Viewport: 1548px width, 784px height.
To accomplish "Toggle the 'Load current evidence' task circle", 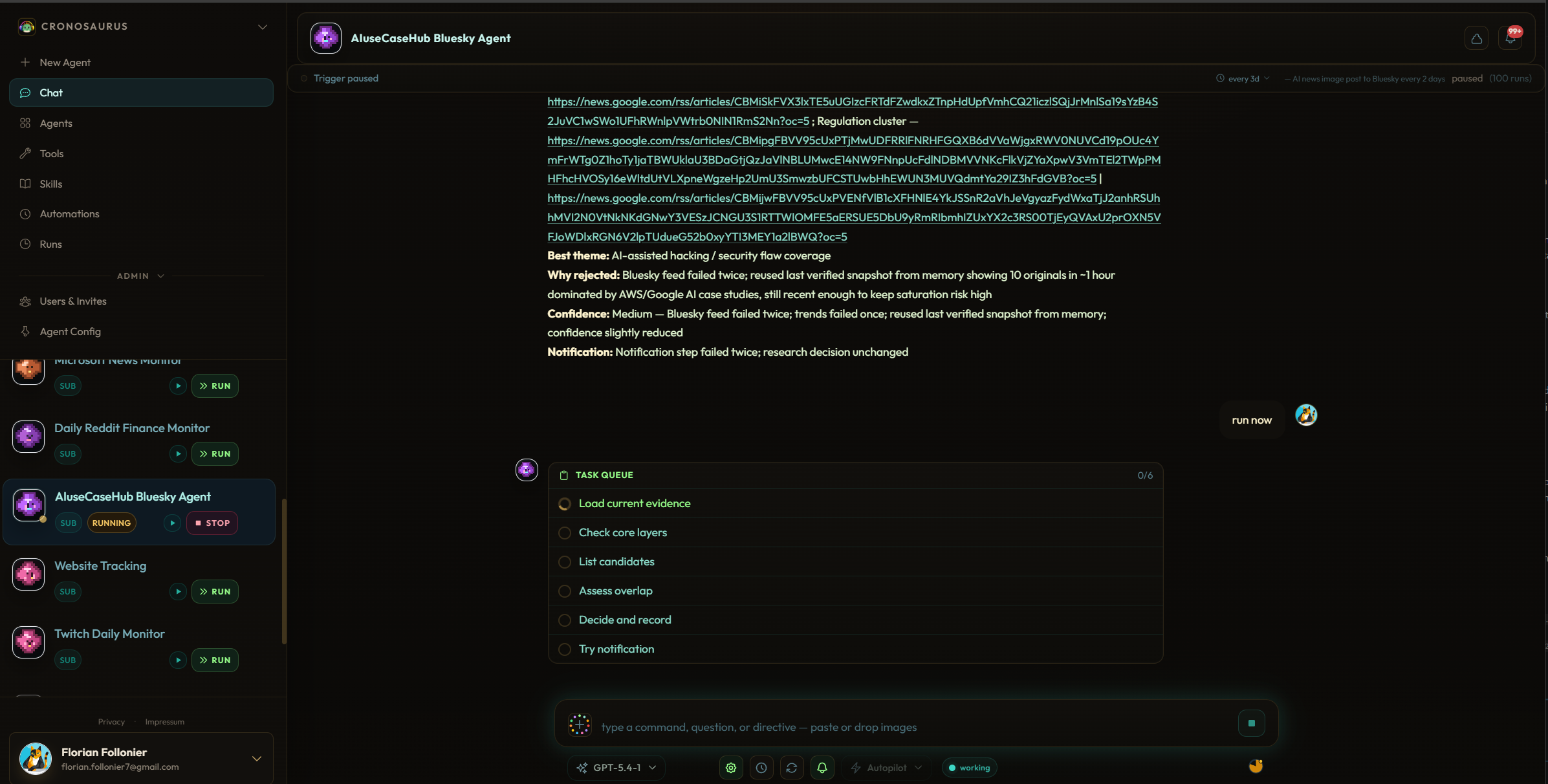I will pyautogui.click(x=565, y=504).
